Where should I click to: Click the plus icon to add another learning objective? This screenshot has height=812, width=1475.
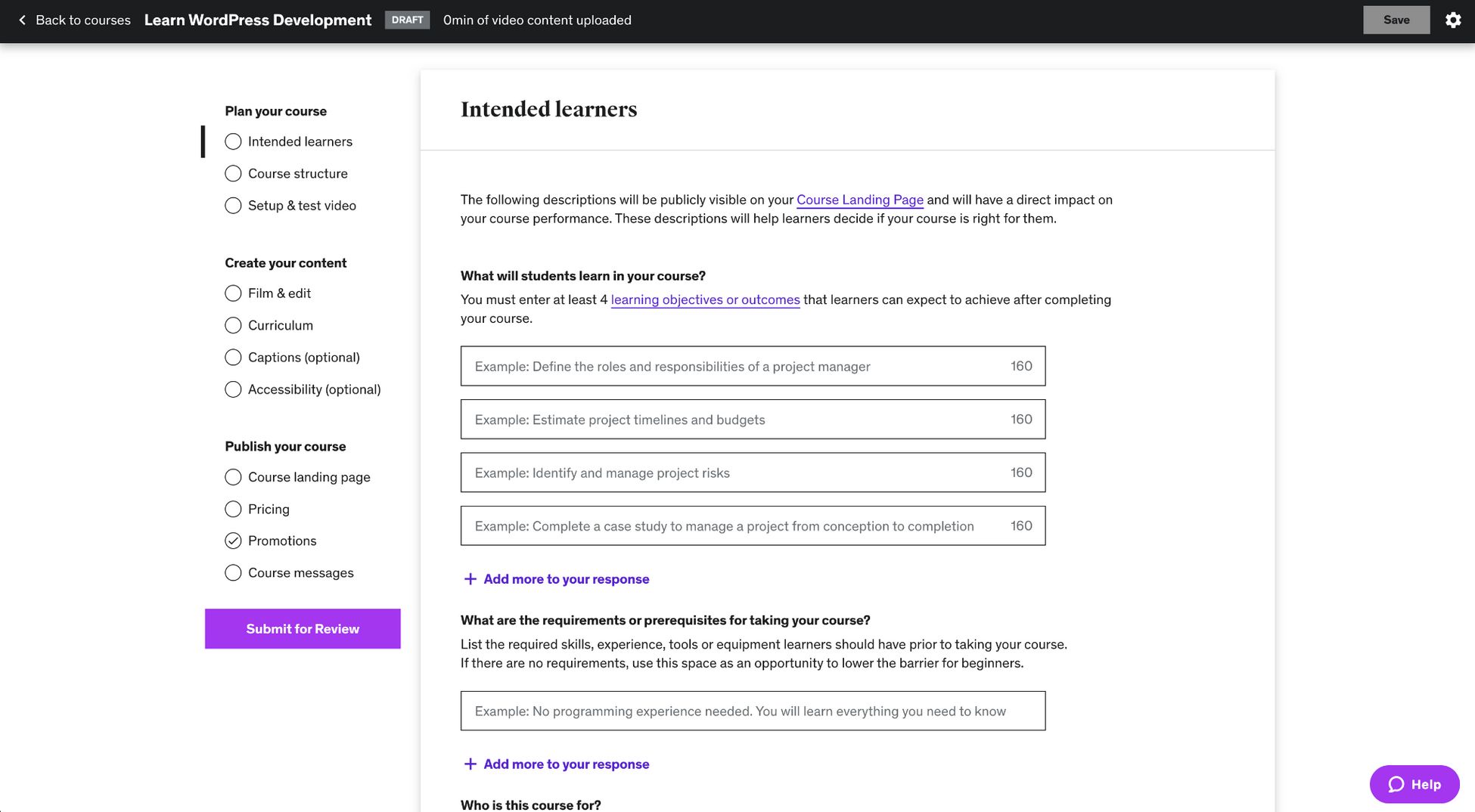tap(470, 578)
